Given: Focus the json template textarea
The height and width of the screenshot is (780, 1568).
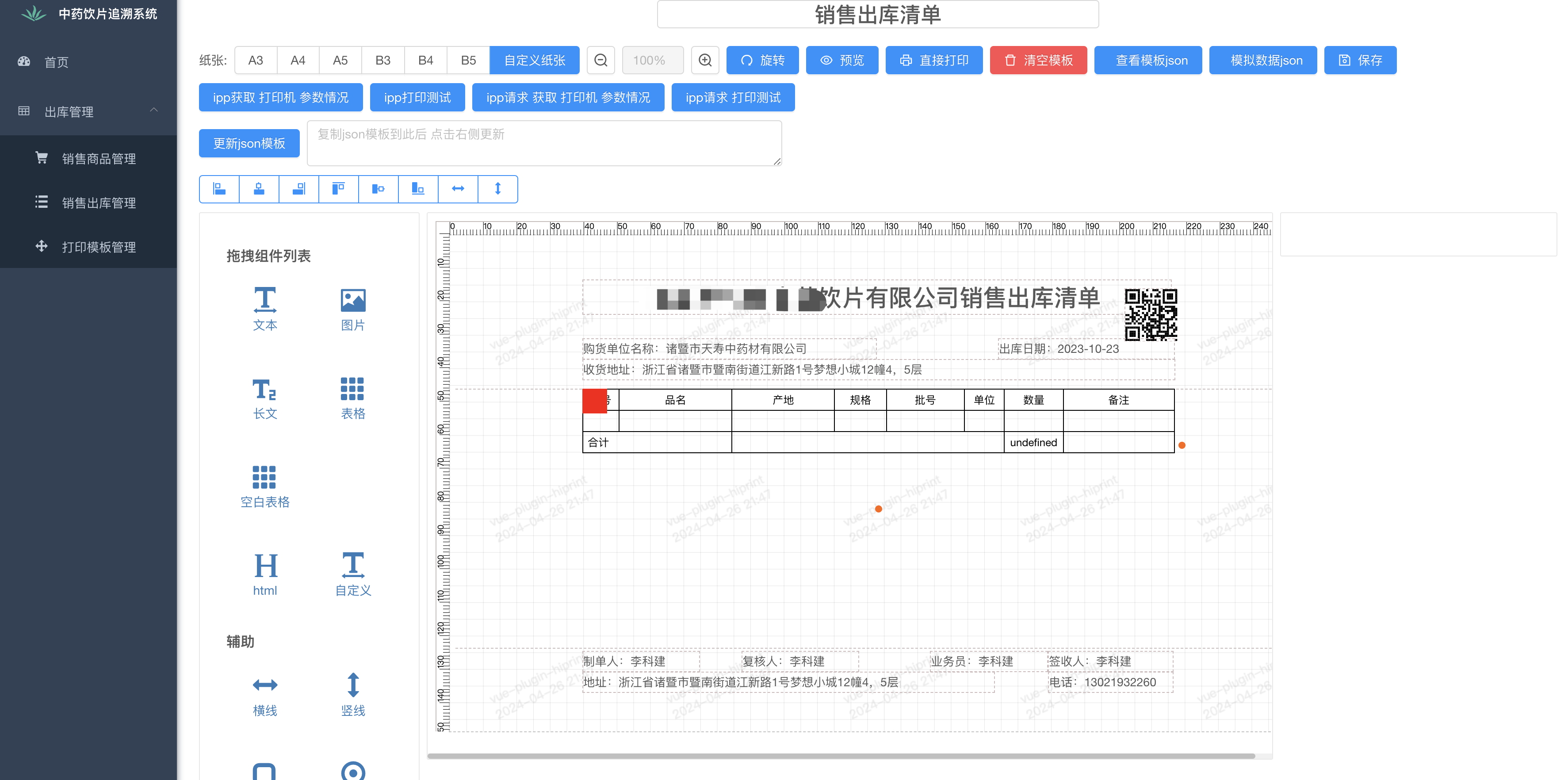Looking at the screenshot, I should [x=544, y=143].
